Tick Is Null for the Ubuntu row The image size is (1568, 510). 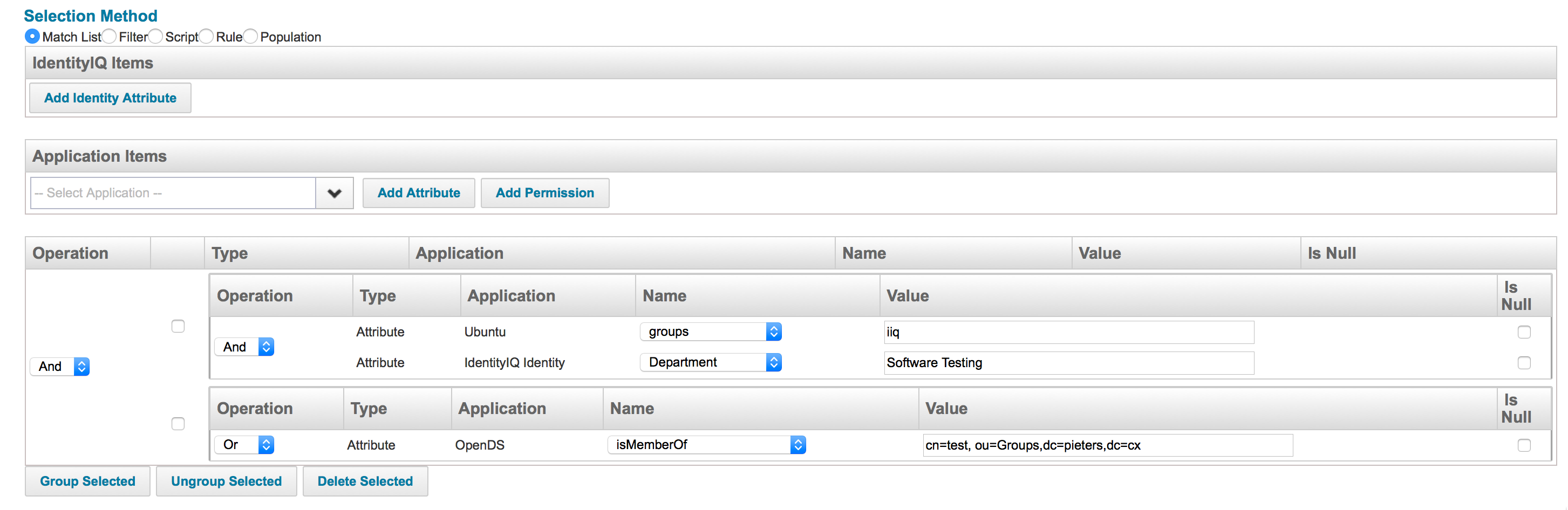click(x=1524, y=333)
